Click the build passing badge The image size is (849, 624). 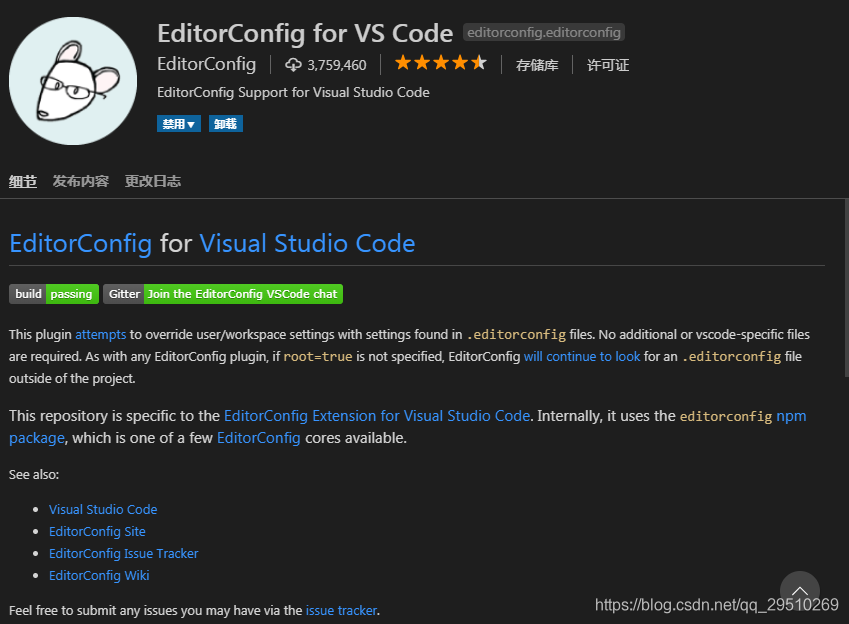pos(54,294)
